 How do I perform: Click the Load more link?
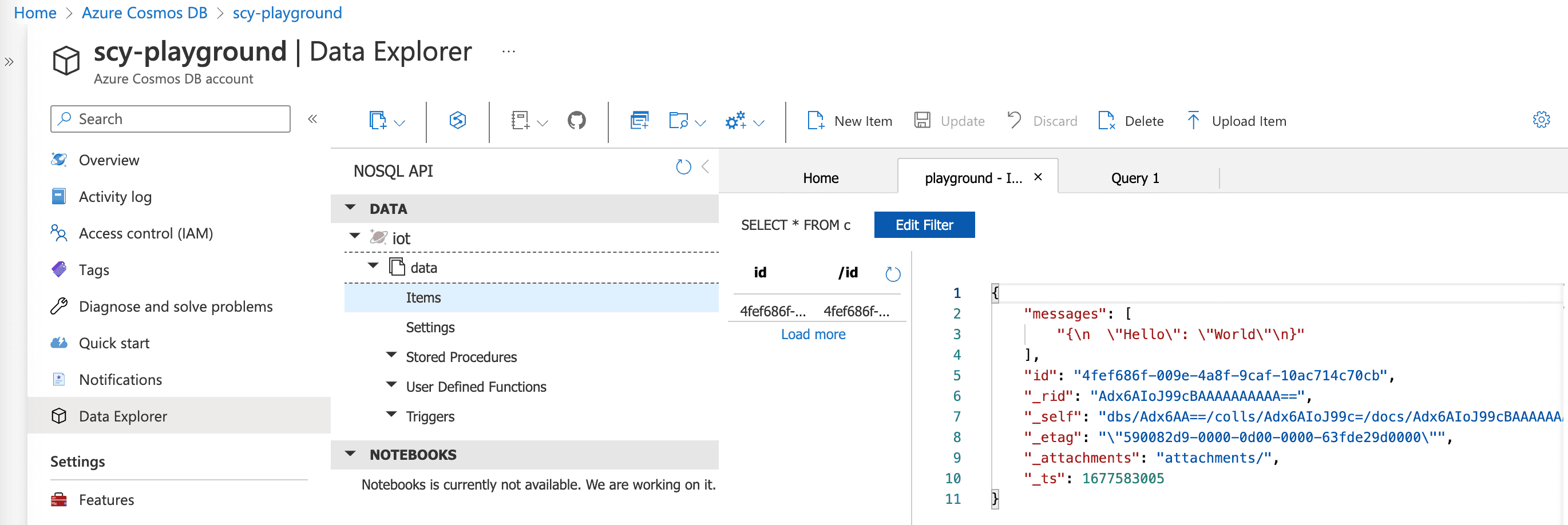coord(813,335)
